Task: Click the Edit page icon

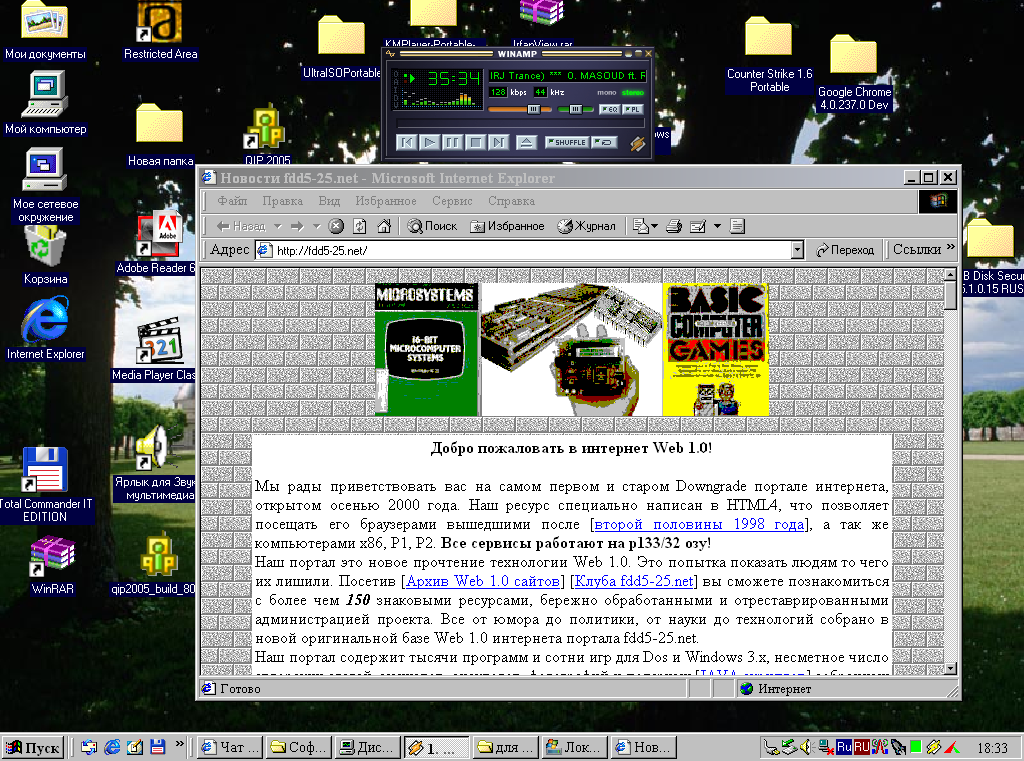Action: coord(697,226)
